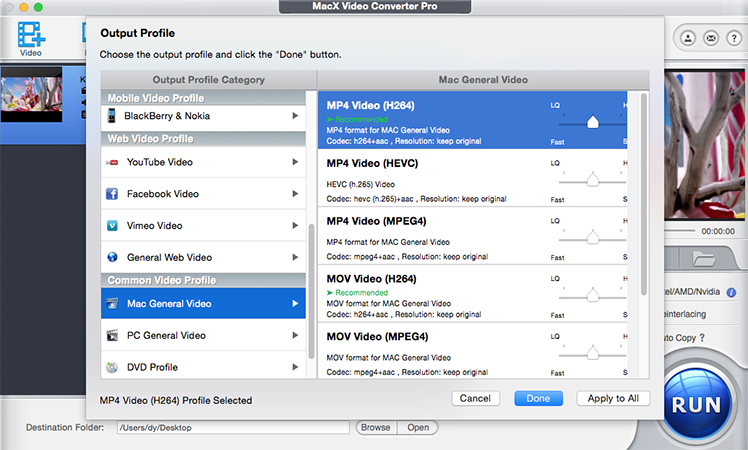This screenshot has width=748, height=450.
Task: Click the PC General Video clapboard icon
Action: pos(112,335)
